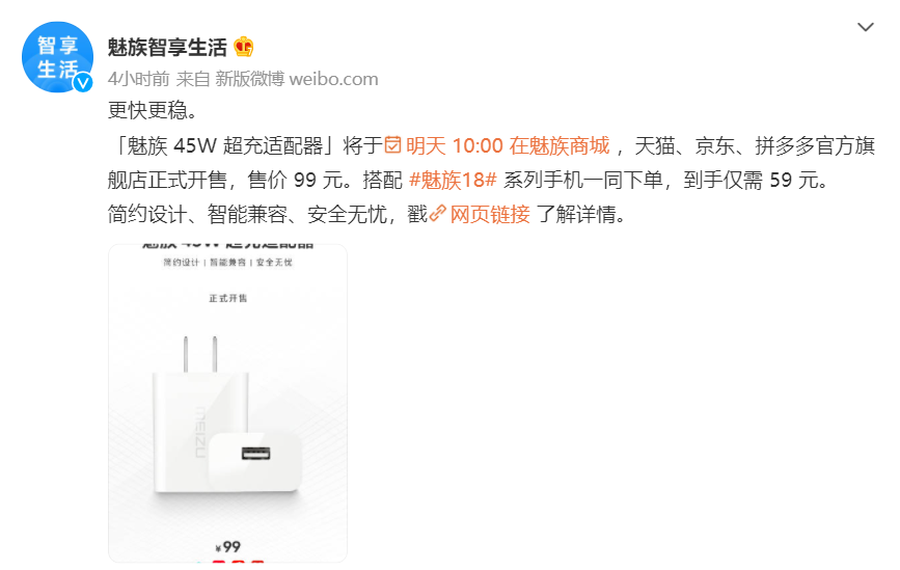The image size is (900, 570).
Task: Click the blue verified badge on avatar
Action: click(x=83, y=83)
